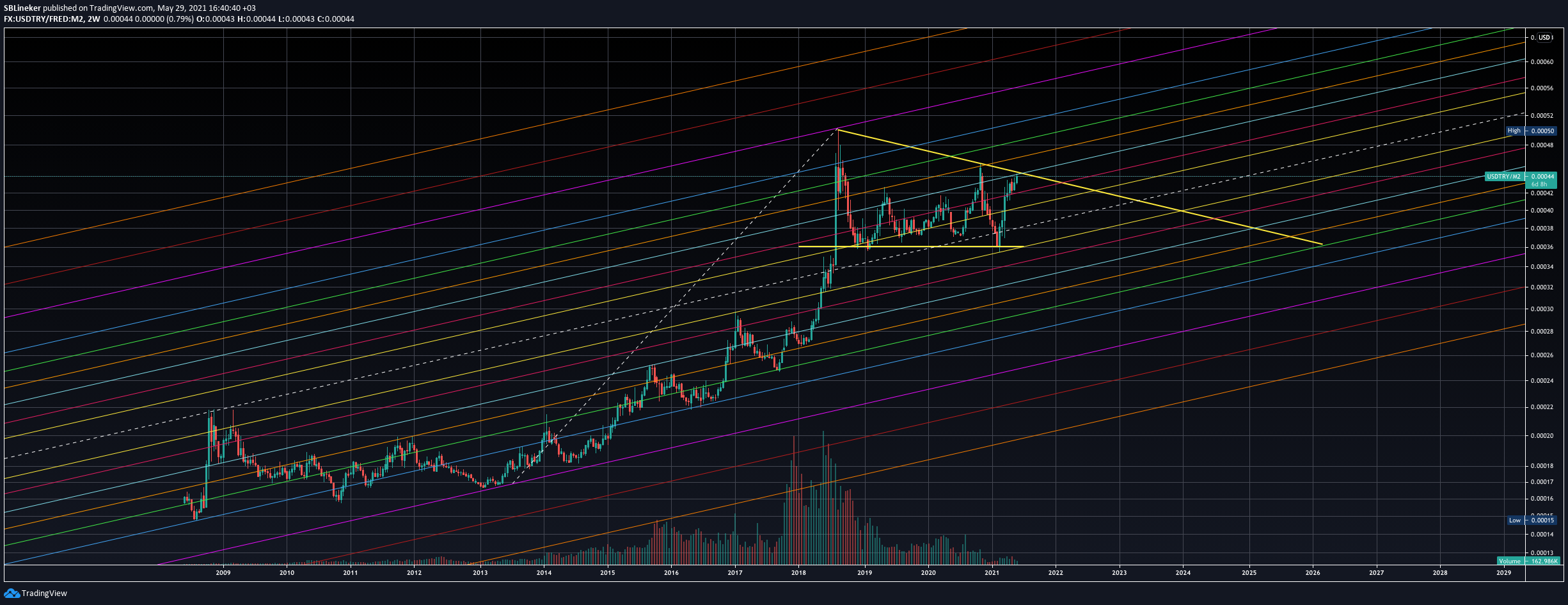
Task: Click the 0.00020 price axis label
Action: [x=1540, y=436]
